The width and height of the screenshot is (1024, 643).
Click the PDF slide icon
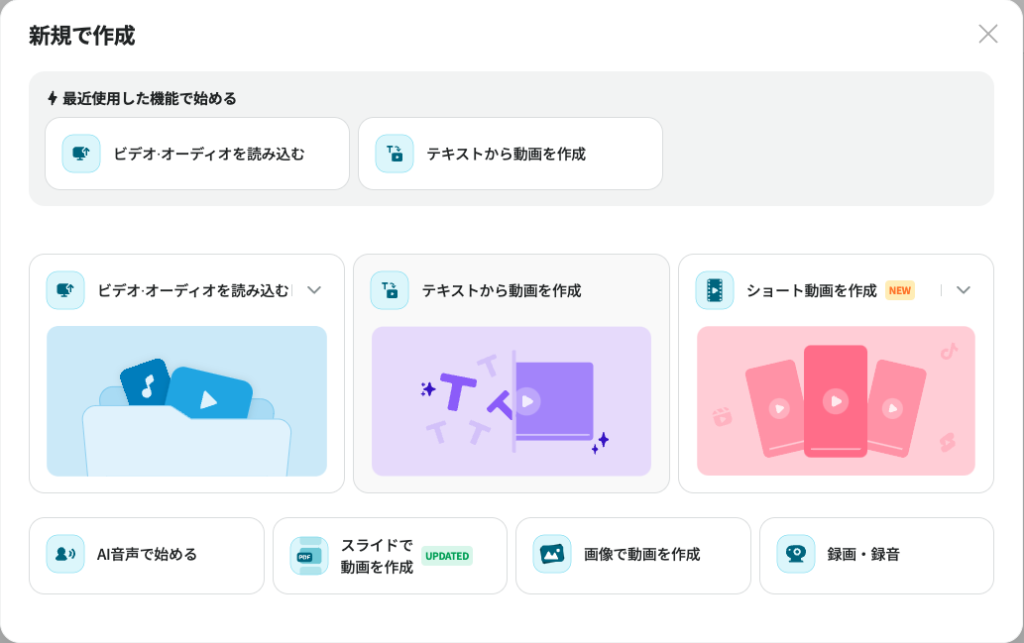click(307, 555)
